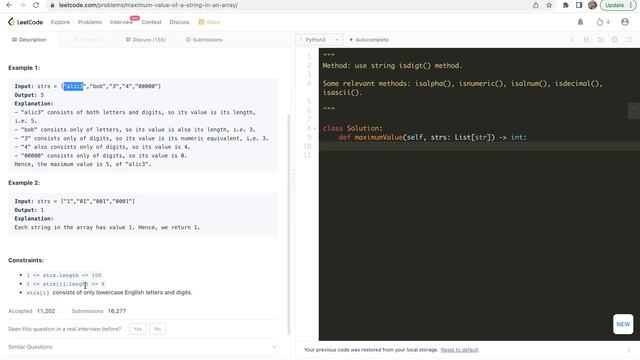Open the LeetCode logo home link
640x360 pixels.
(25, 22)
